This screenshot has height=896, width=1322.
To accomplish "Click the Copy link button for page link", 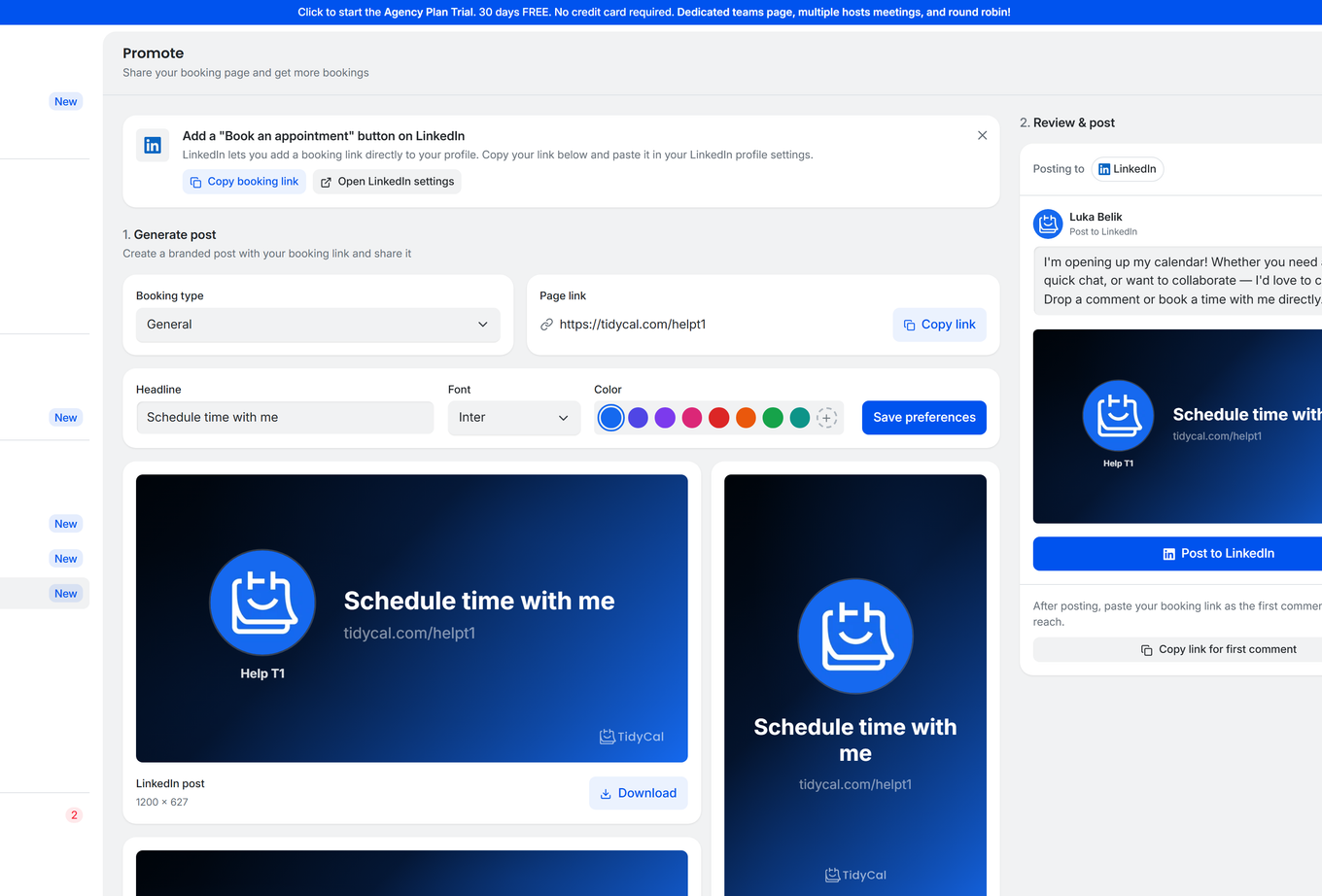I will (x=939, y=325).
